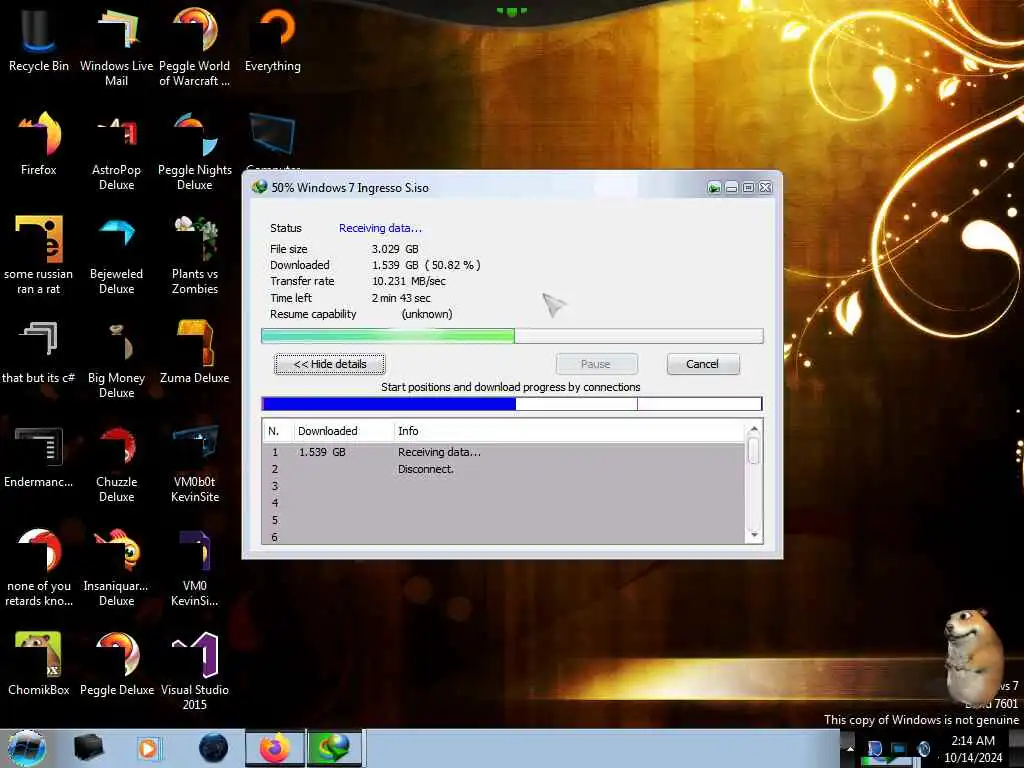Image resolution: width=1024 pixels, height=768 pixels.
Task: Open Firefox from the taskbar
Action: 275,748
